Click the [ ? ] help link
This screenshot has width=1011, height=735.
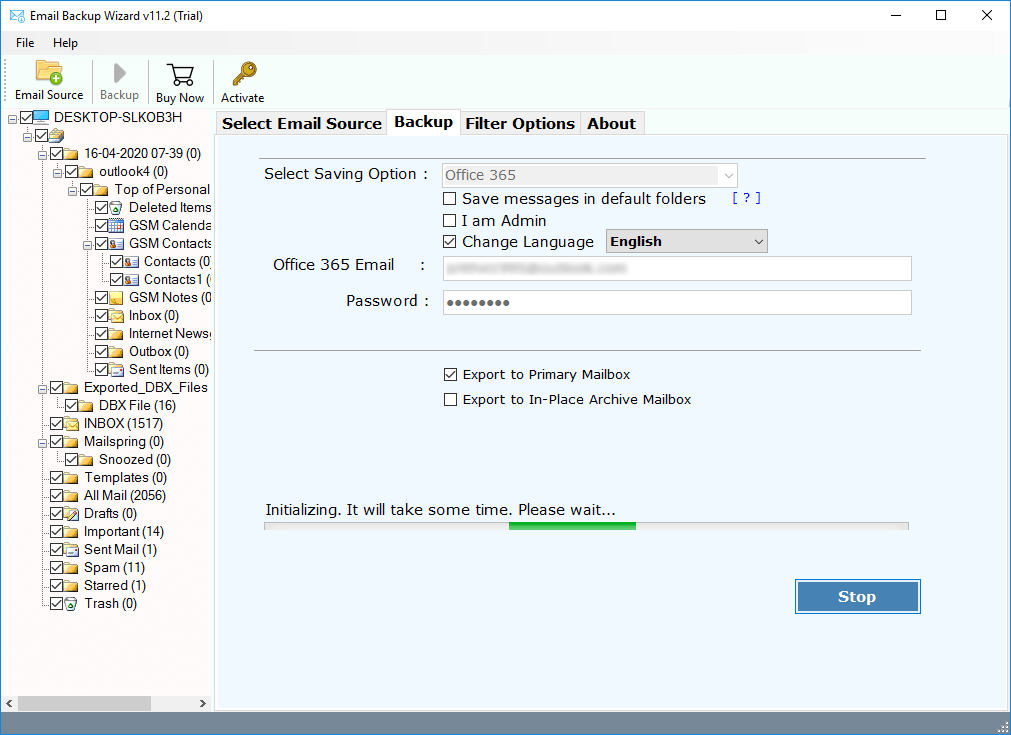tap(746, 198)
